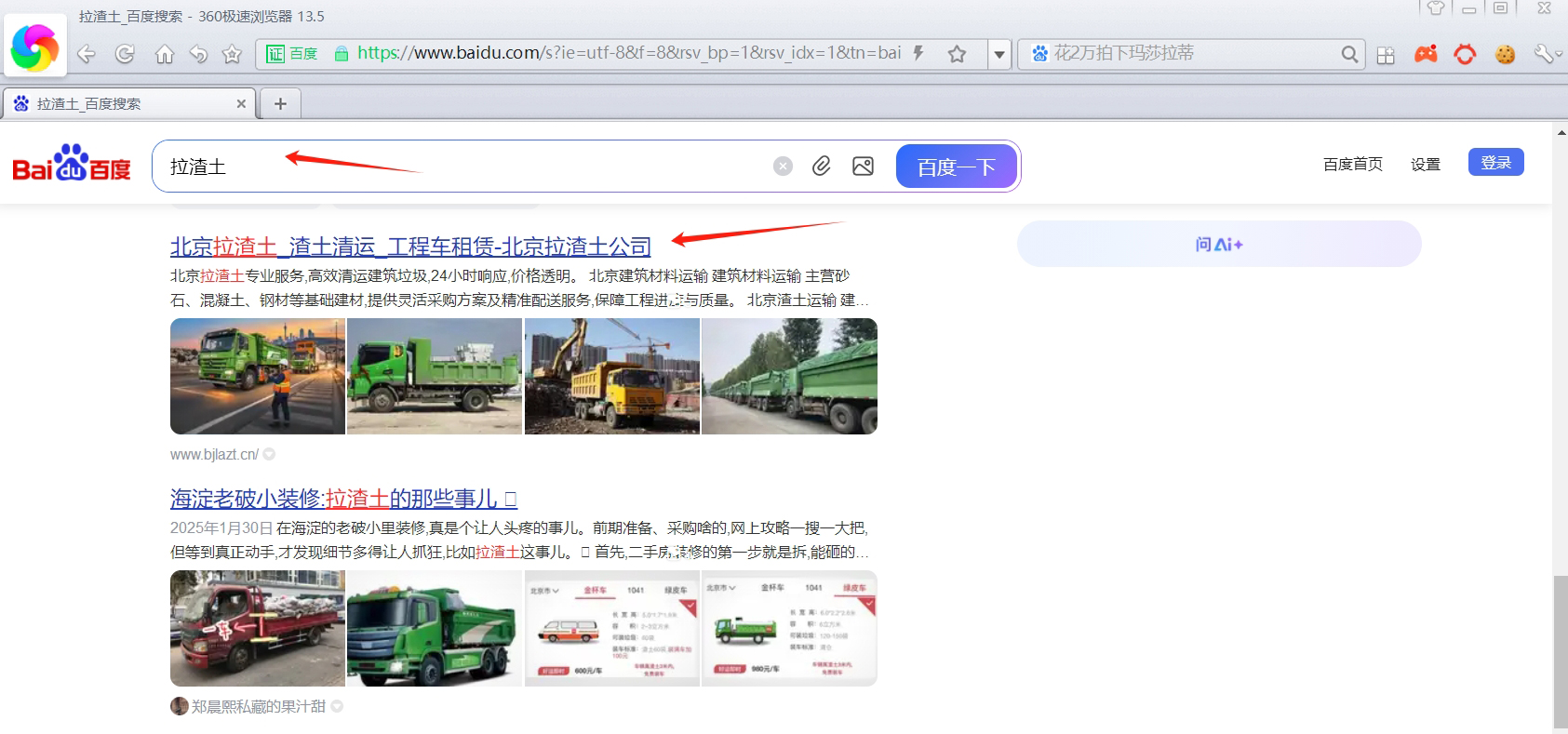Image resolution: width=1568 pixels, height=734 pixels.
Task: Click the 980元/车 price chart thumbnail
Action: click(789, 628)
